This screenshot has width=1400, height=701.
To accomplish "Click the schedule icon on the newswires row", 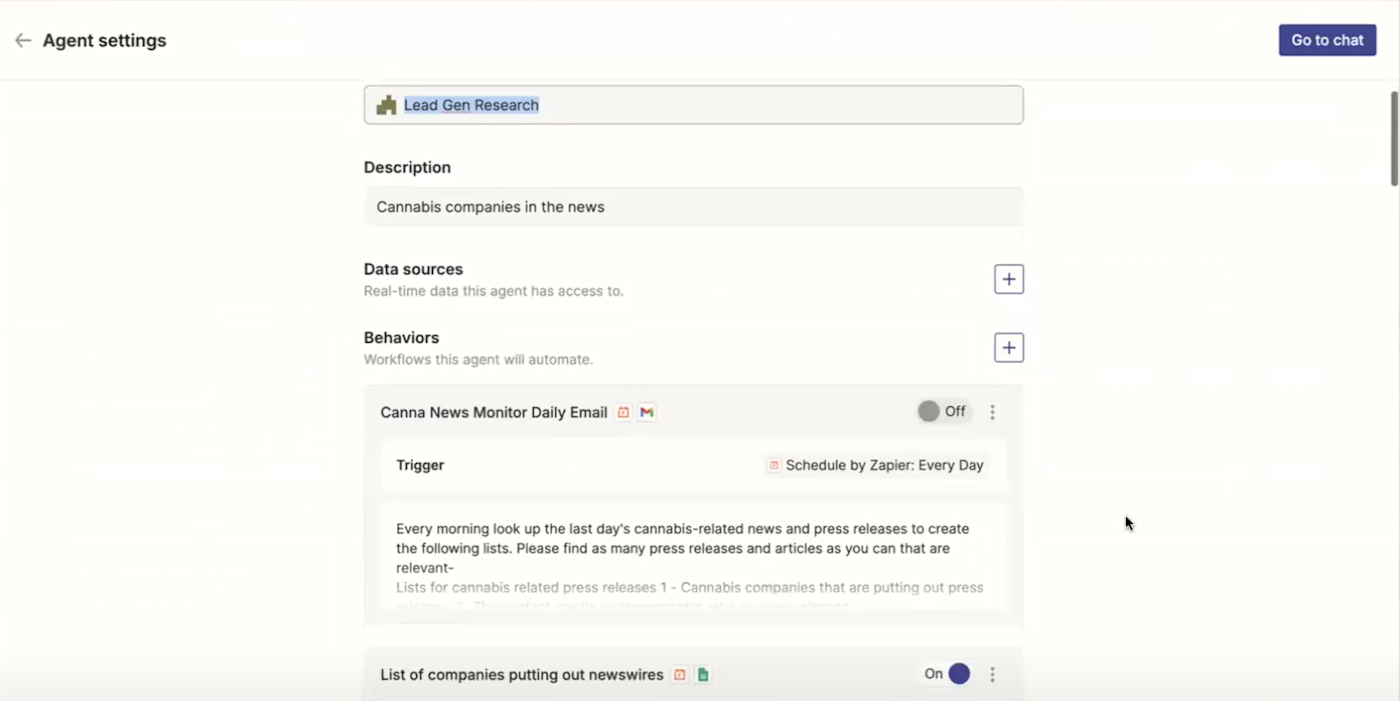I will 680,675.
